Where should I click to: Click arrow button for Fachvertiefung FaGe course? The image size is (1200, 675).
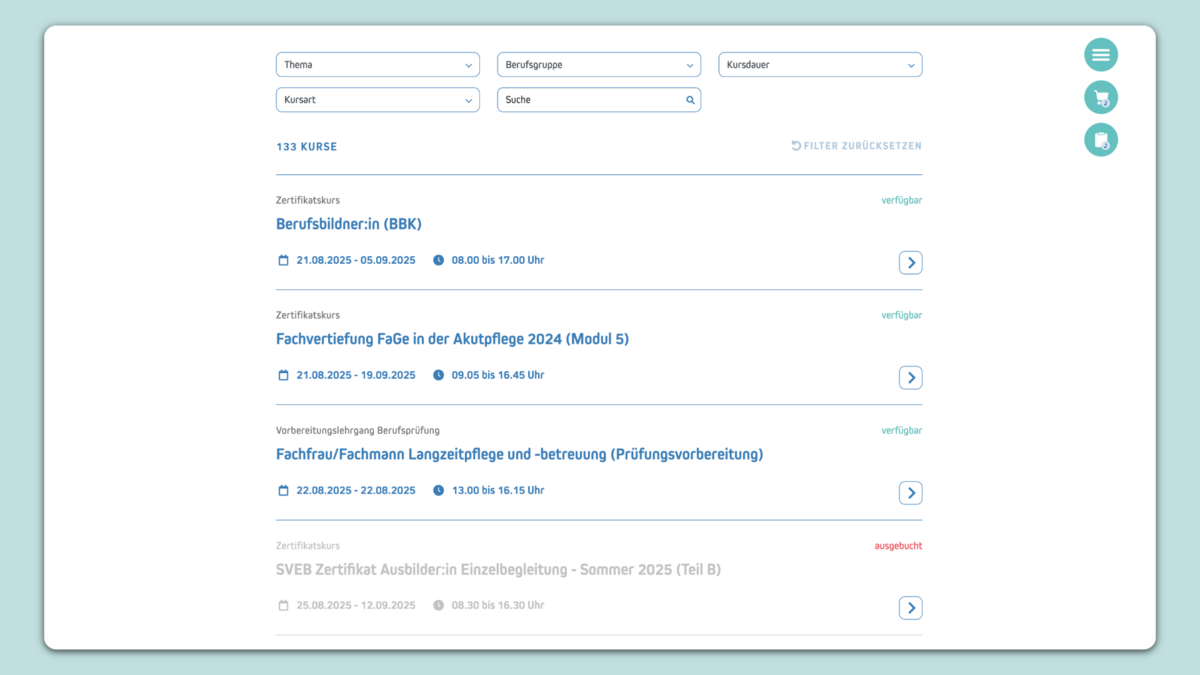(910, 378)
